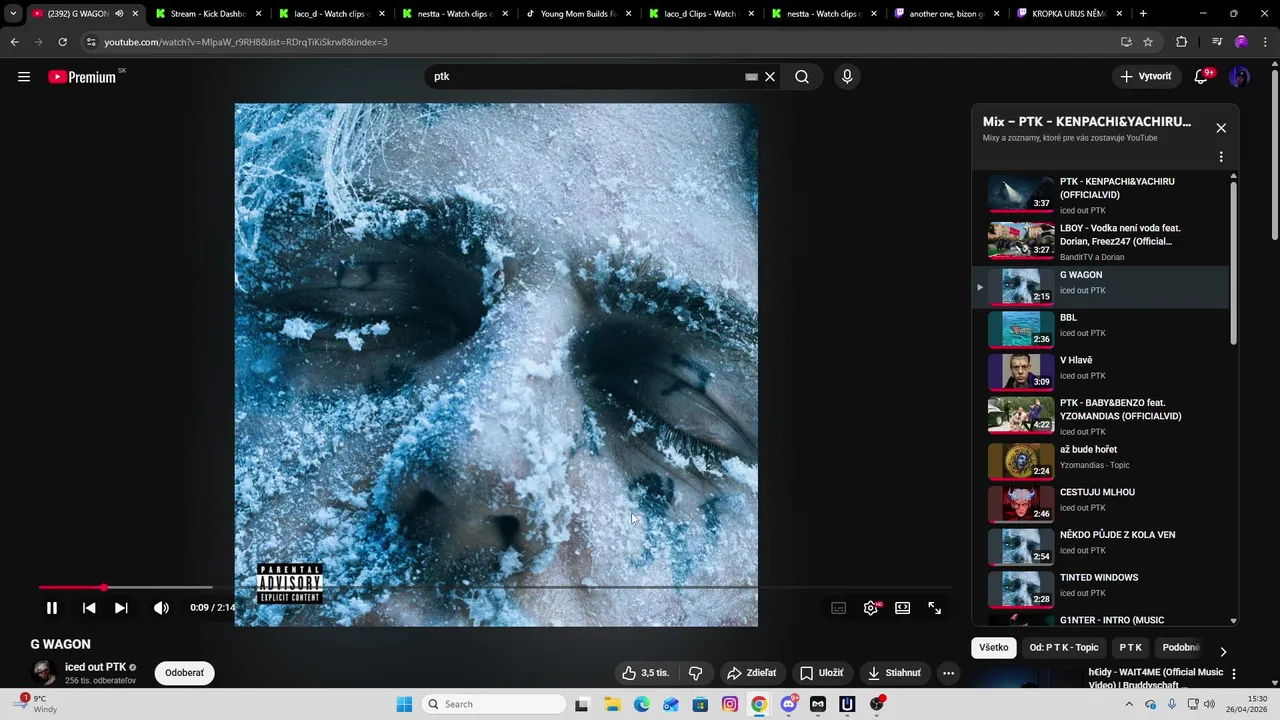This screenshot has height=720, width=1280.
Task: Open the Vytvoriť create button
Action: (x=1146, y=77)
